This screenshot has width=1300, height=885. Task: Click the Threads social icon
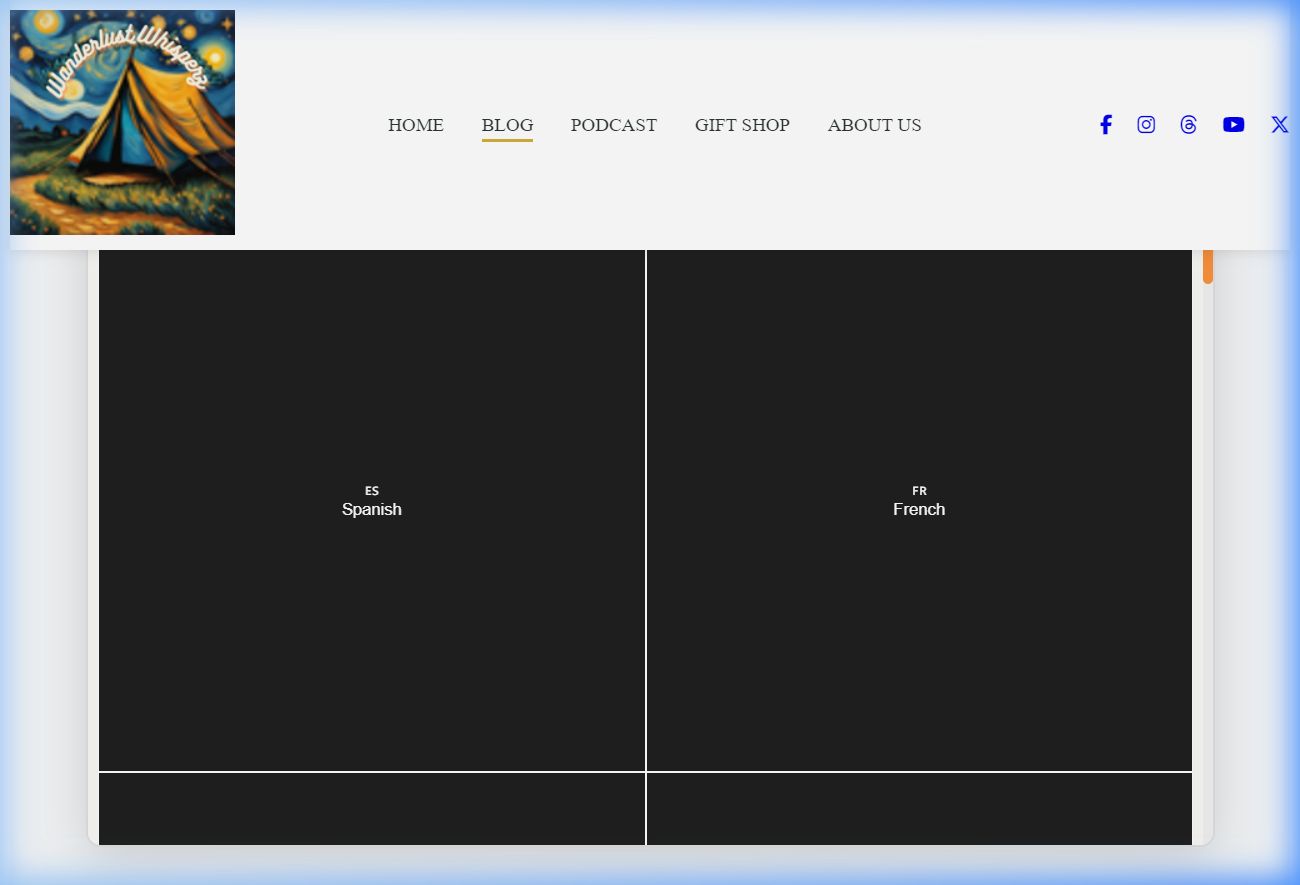click(x=1188, y=125)
